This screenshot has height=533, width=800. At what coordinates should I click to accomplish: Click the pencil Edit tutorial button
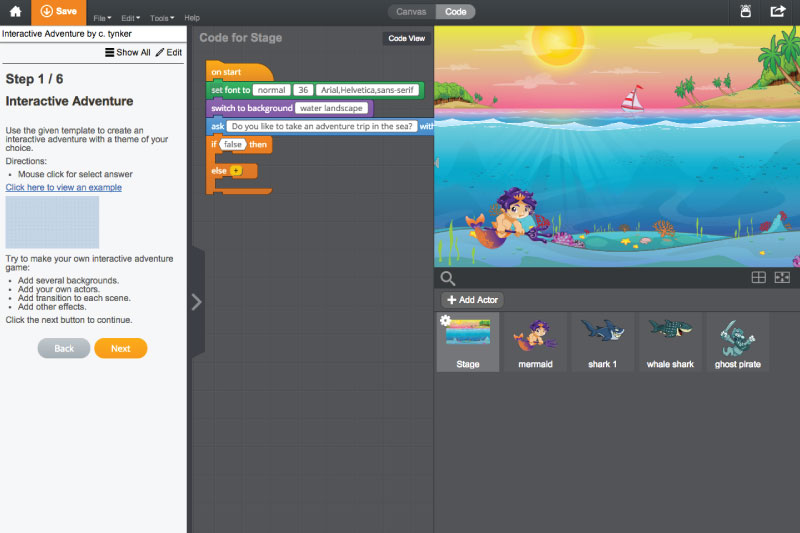(x=169, y=52)
